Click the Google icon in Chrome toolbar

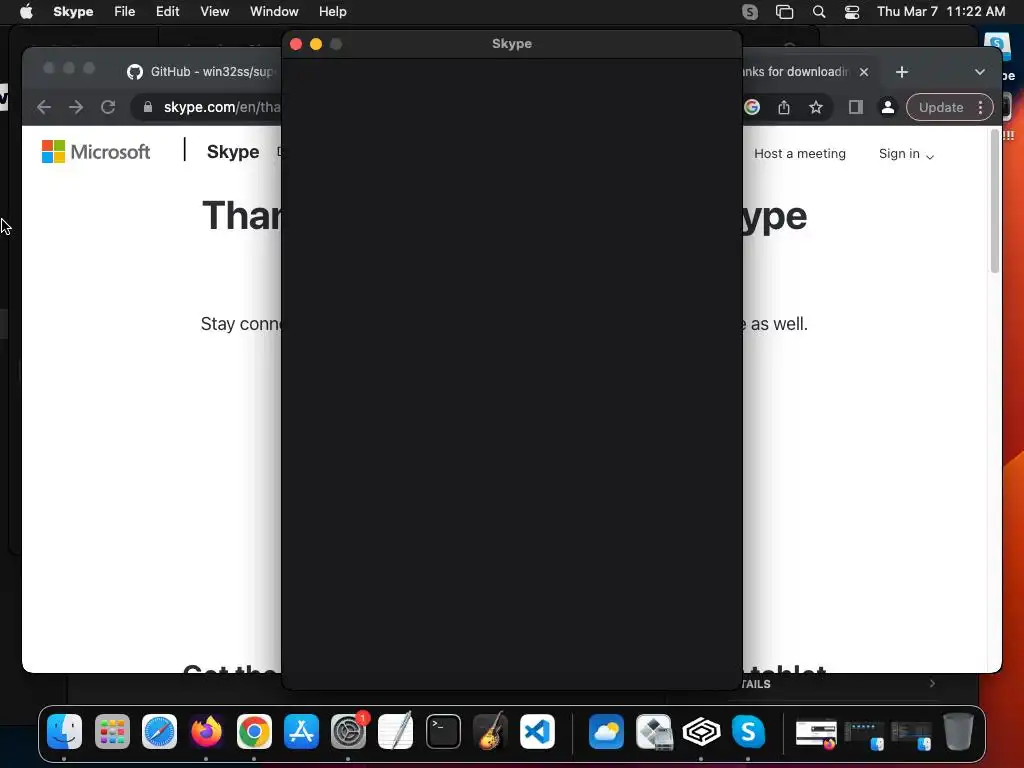tap(752, 107)
